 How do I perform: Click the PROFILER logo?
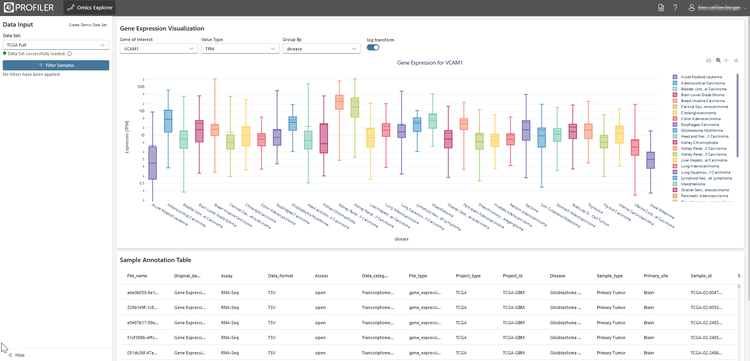click(28, 8)
